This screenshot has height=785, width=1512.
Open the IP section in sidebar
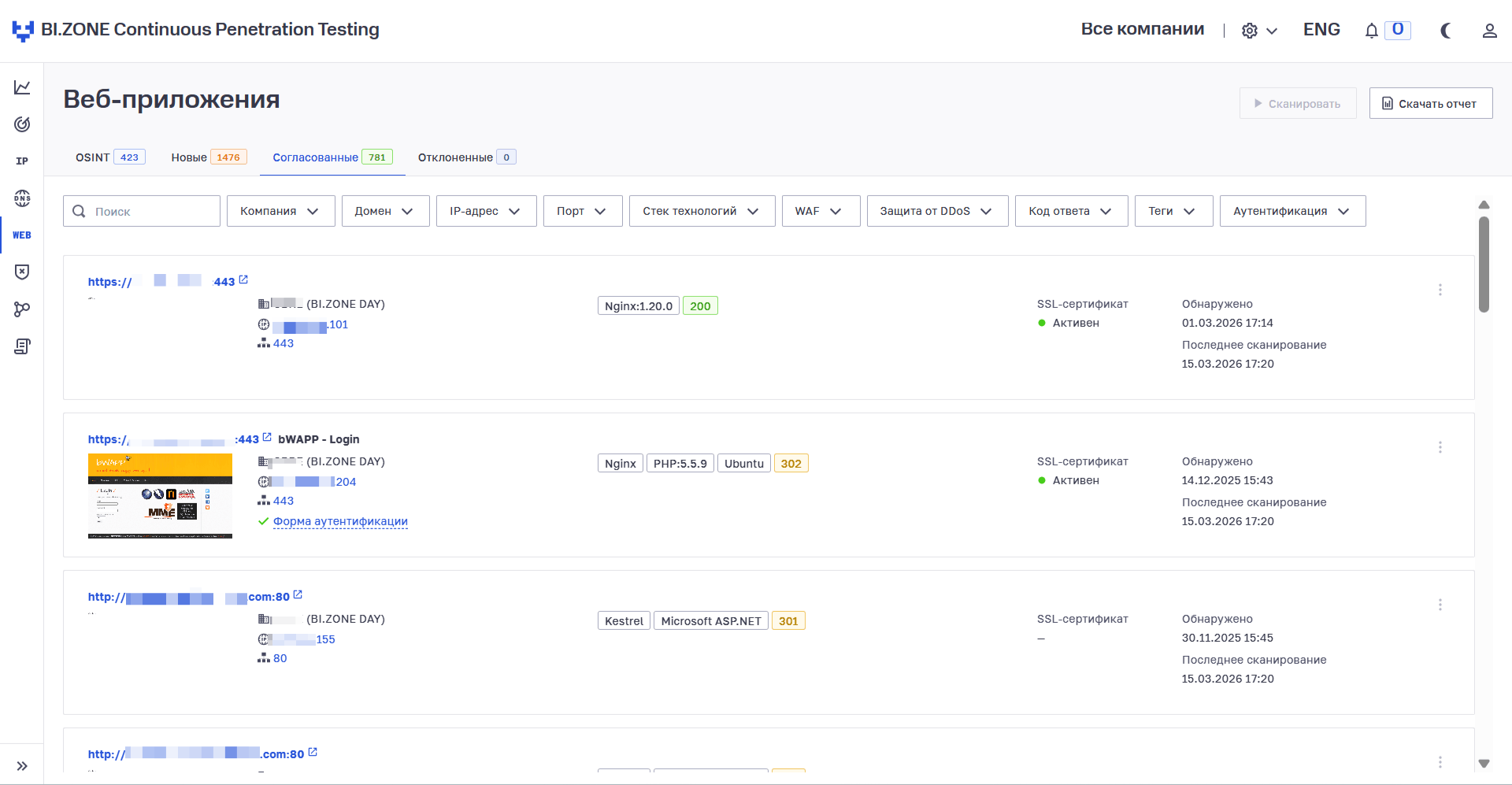click(22, 161)
